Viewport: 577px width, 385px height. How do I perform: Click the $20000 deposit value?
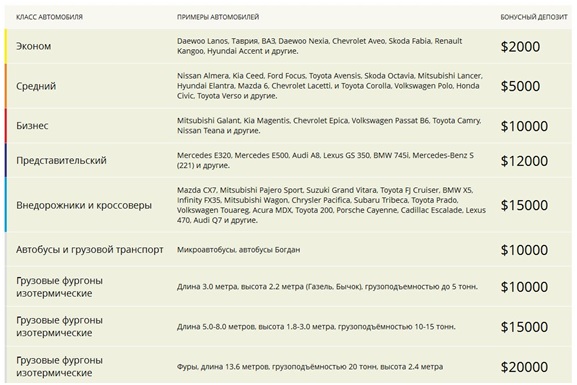click(524, 367)
